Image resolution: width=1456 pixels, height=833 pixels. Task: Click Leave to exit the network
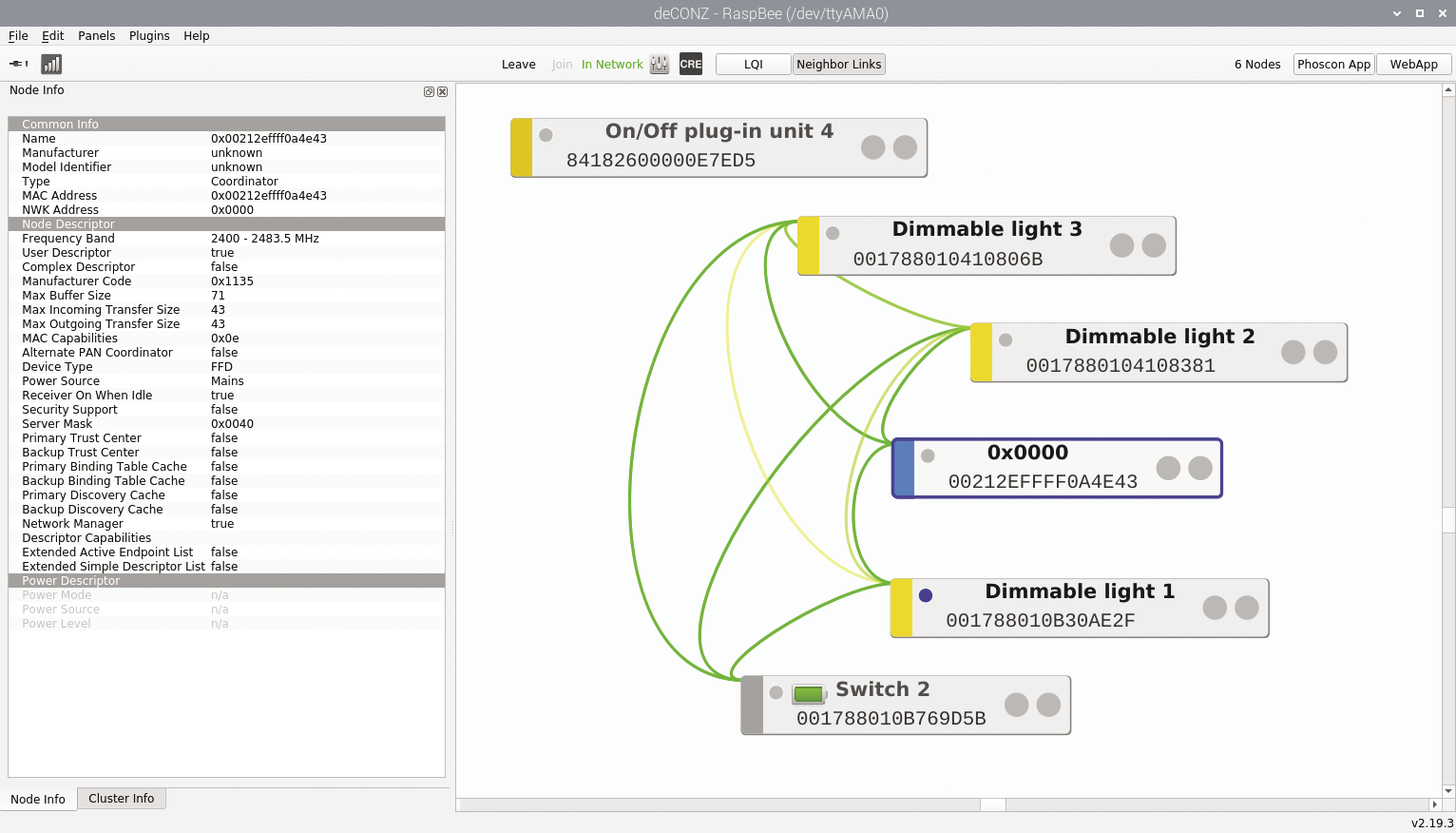coord(518,64)
